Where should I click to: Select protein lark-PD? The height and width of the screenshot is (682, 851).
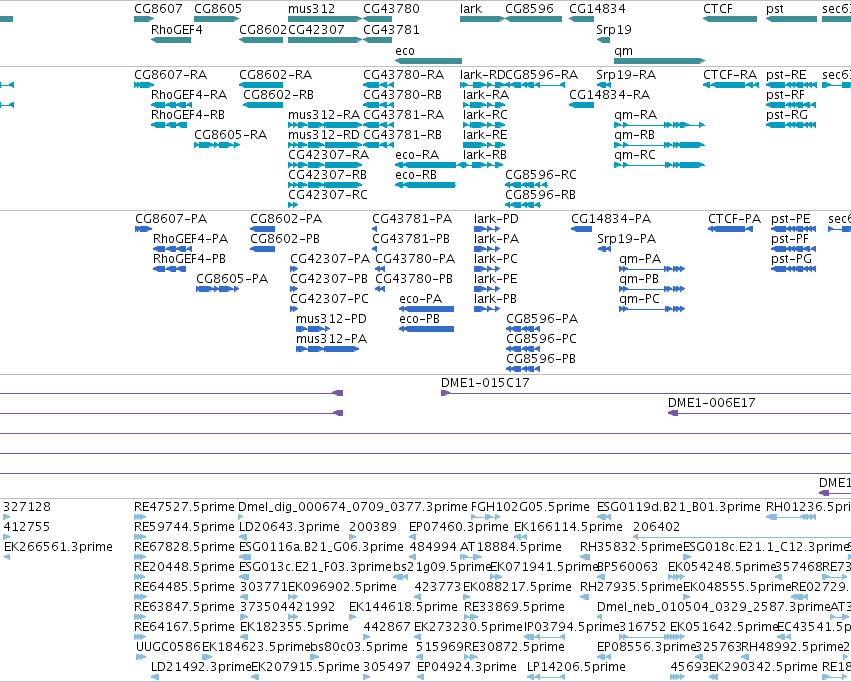click(496, 219)
